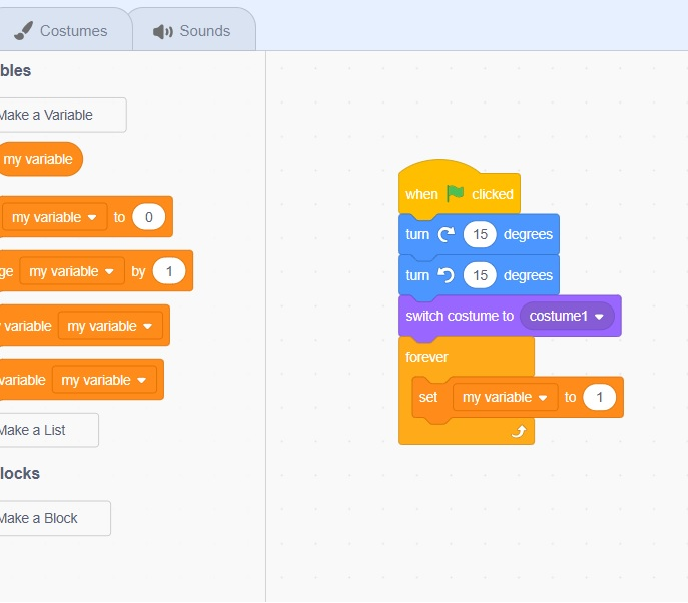Click the counterclockwise arrow icon in the turn block
Image resolution: width=688 pixels, height=603 pixels.
click(446, 275)
